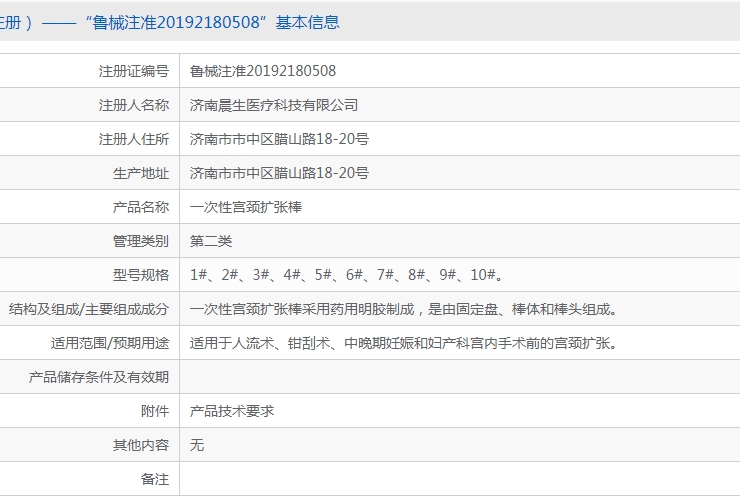The width and height of the screenshot is (740, 496).
Task: Click the model list 1#、2#、3#…10#
Action: point(347,275)
